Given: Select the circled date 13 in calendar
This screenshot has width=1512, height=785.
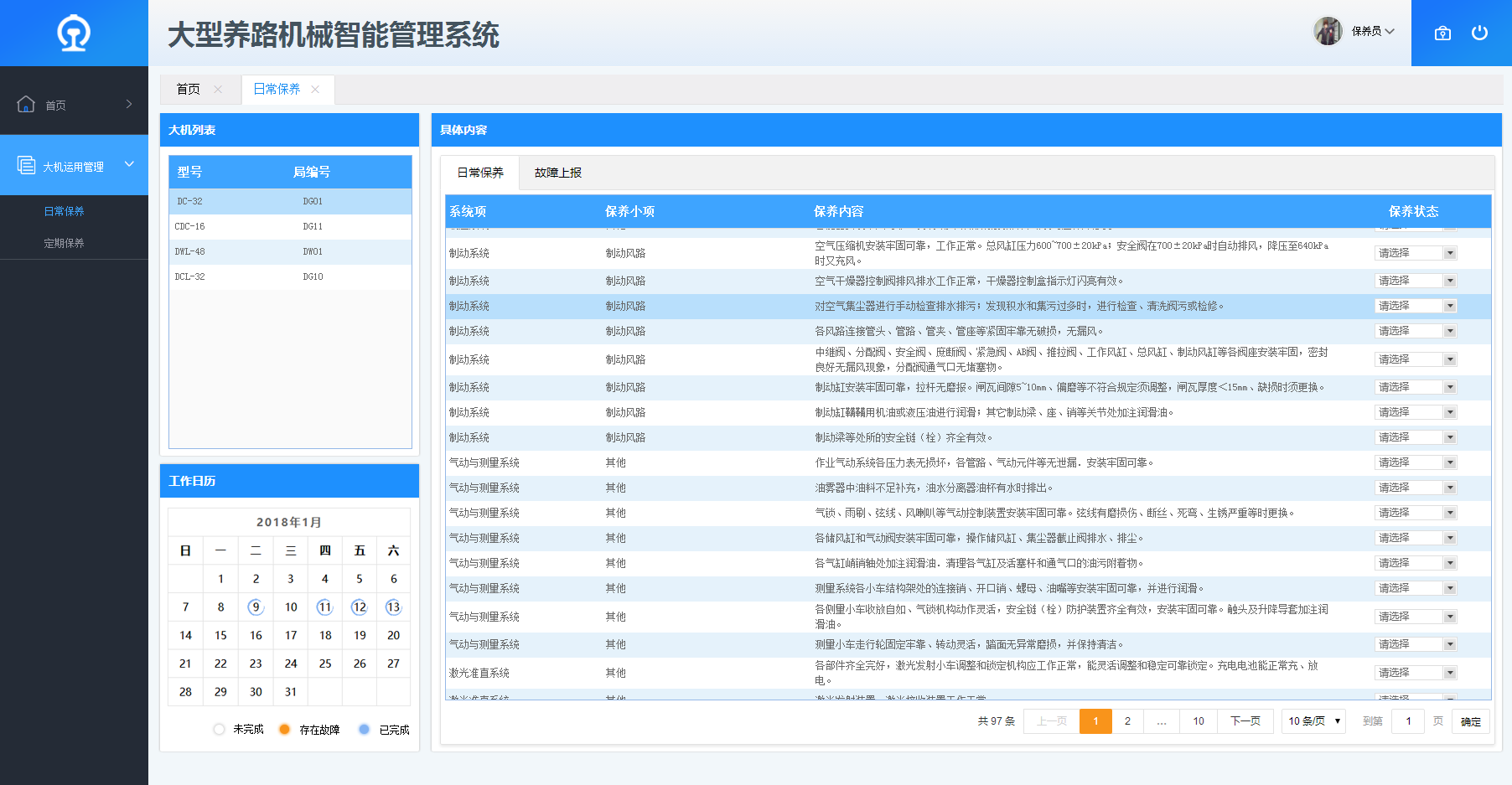Looking at the screenshot, I should pyautogui.click(x=393, y=607).
